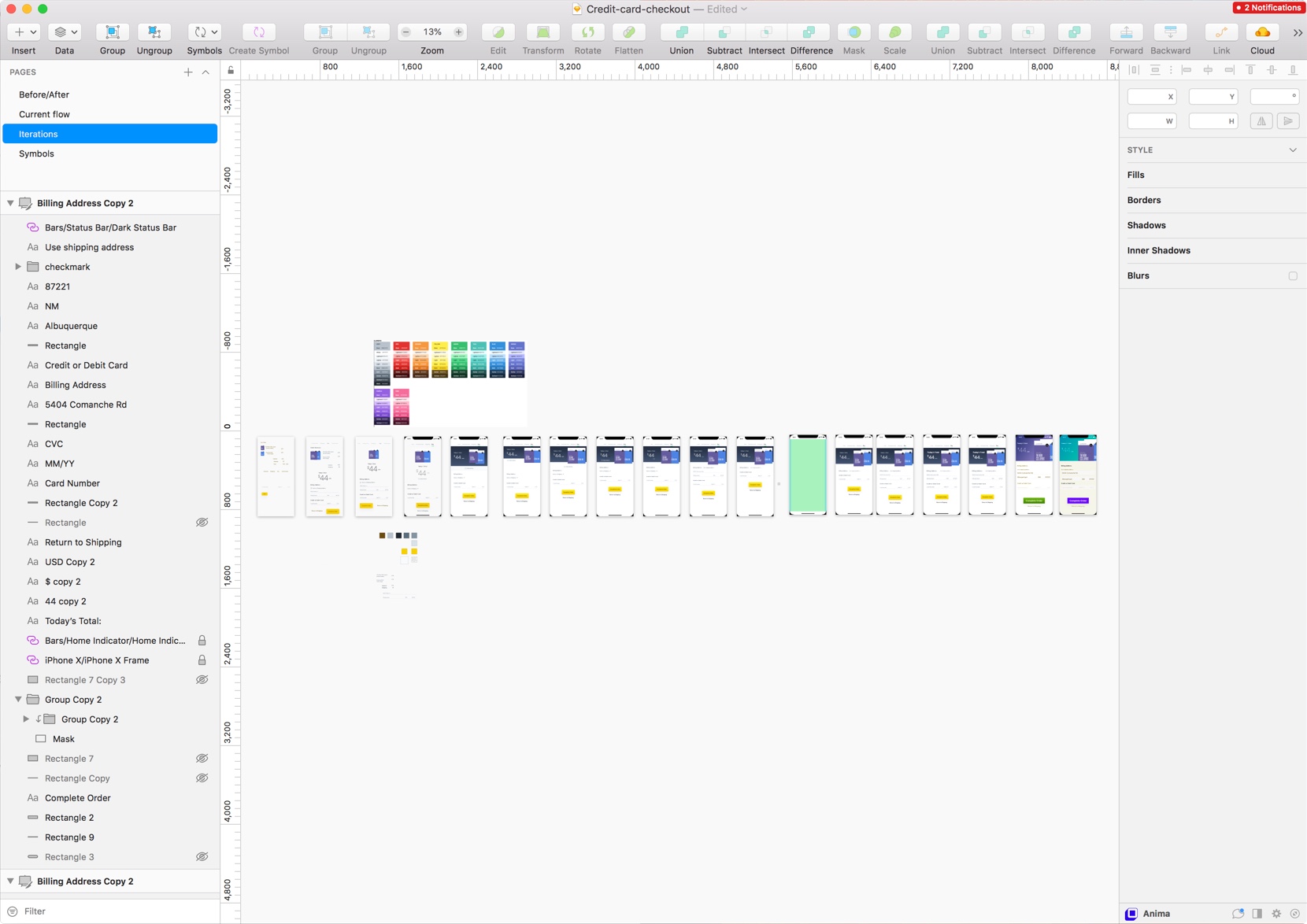Open the Cloud upload icon
1307x924 pixels.
[1262, 32]
